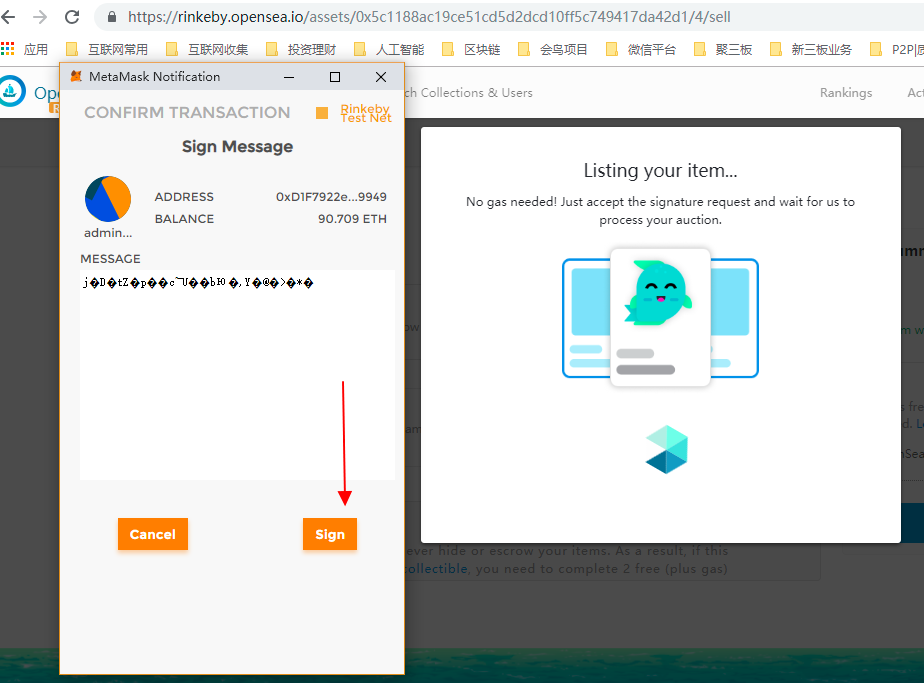The width and height of the screenshot is (924, 683).
Task: Click the OpenSea logo icon
Action: pyautogui.click(x=11, y=91)
